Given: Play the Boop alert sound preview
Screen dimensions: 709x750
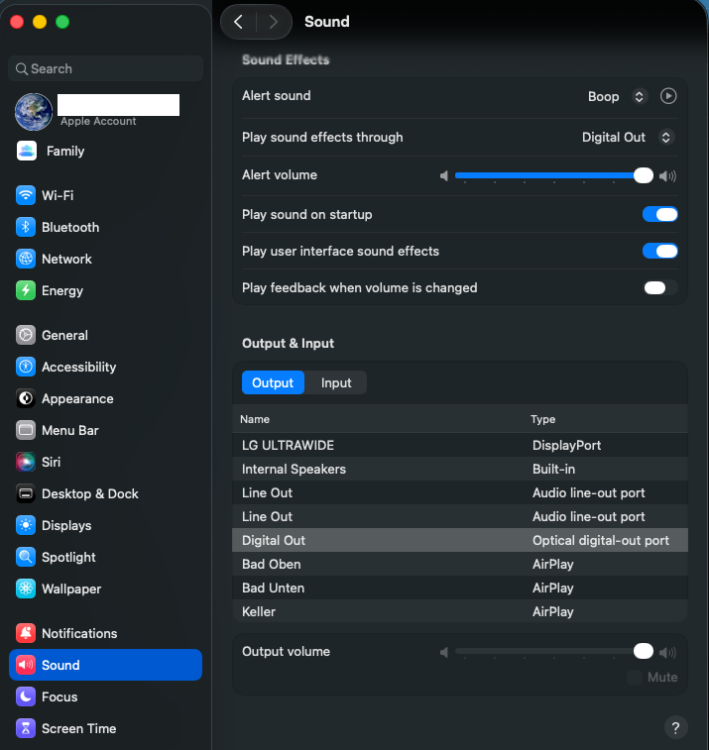Looking at the screenshot, I should tap(668, 96).
